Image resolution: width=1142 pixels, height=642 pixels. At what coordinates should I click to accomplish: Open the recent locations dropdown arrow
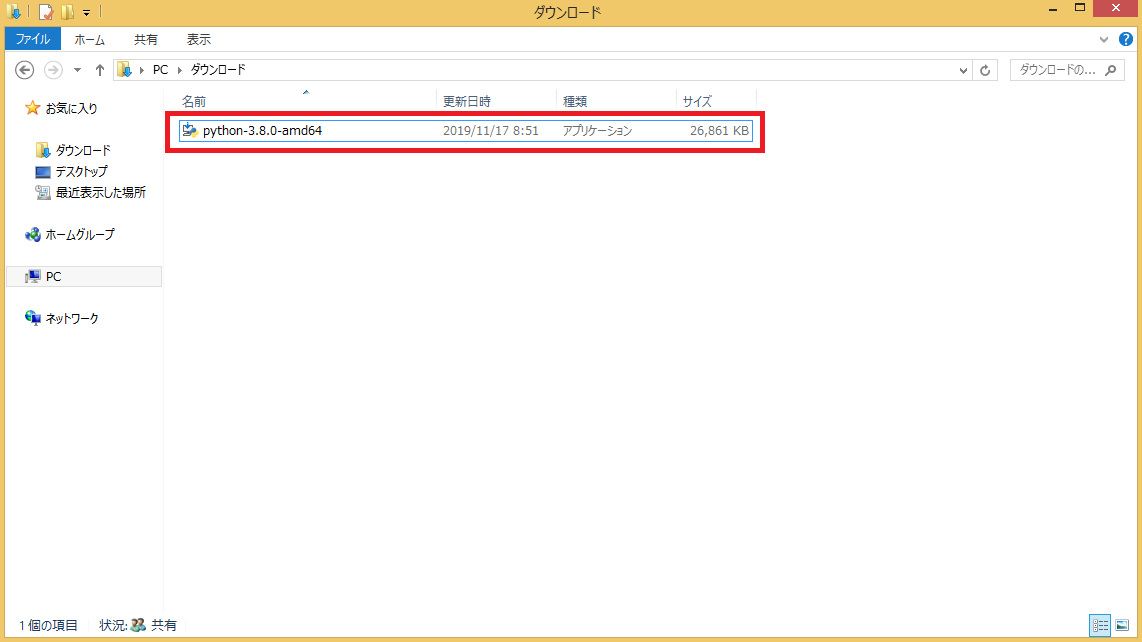[x=77, y=70]
